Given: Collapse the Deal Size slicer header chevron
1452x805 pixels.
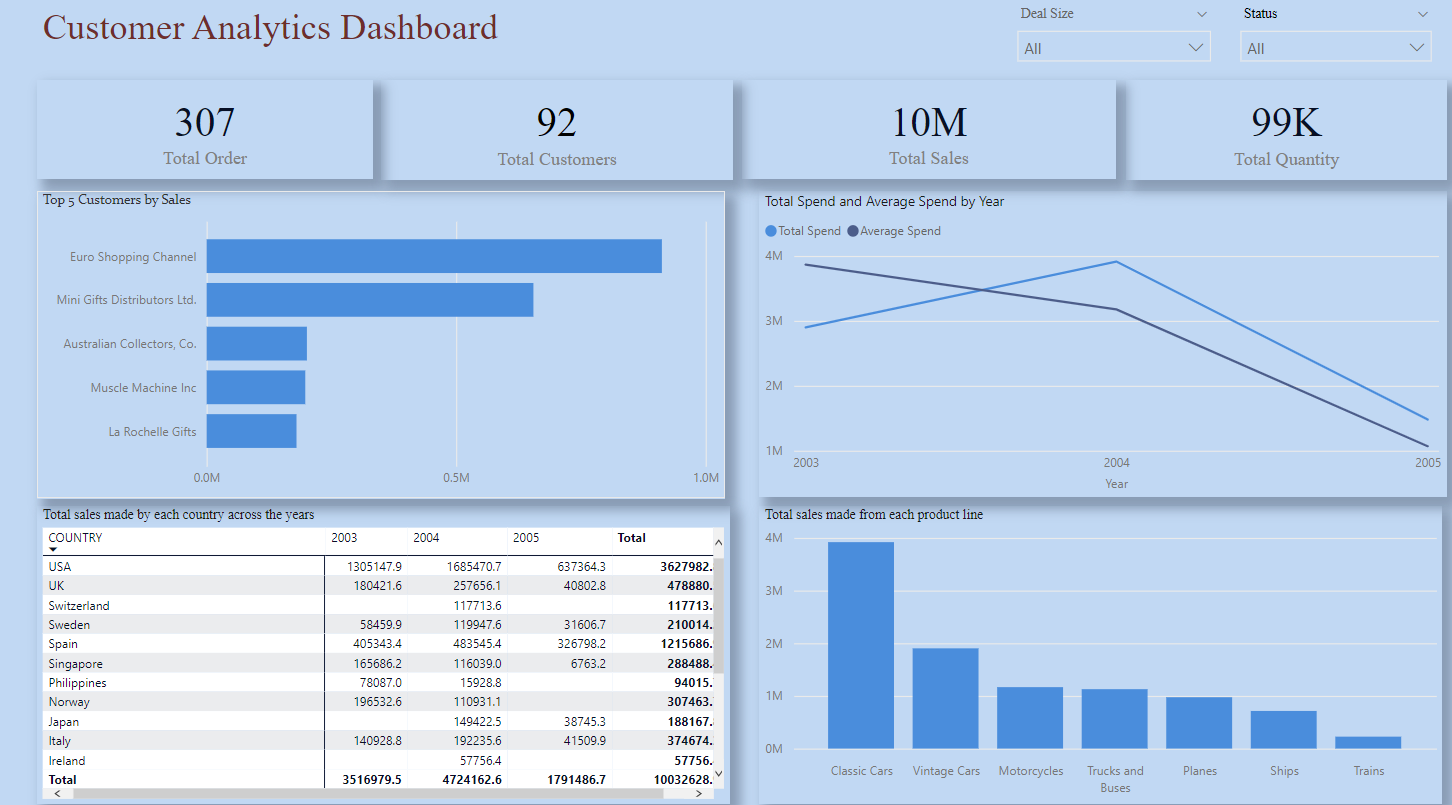Looking at the screenshot, I should tap(1201, 14).
